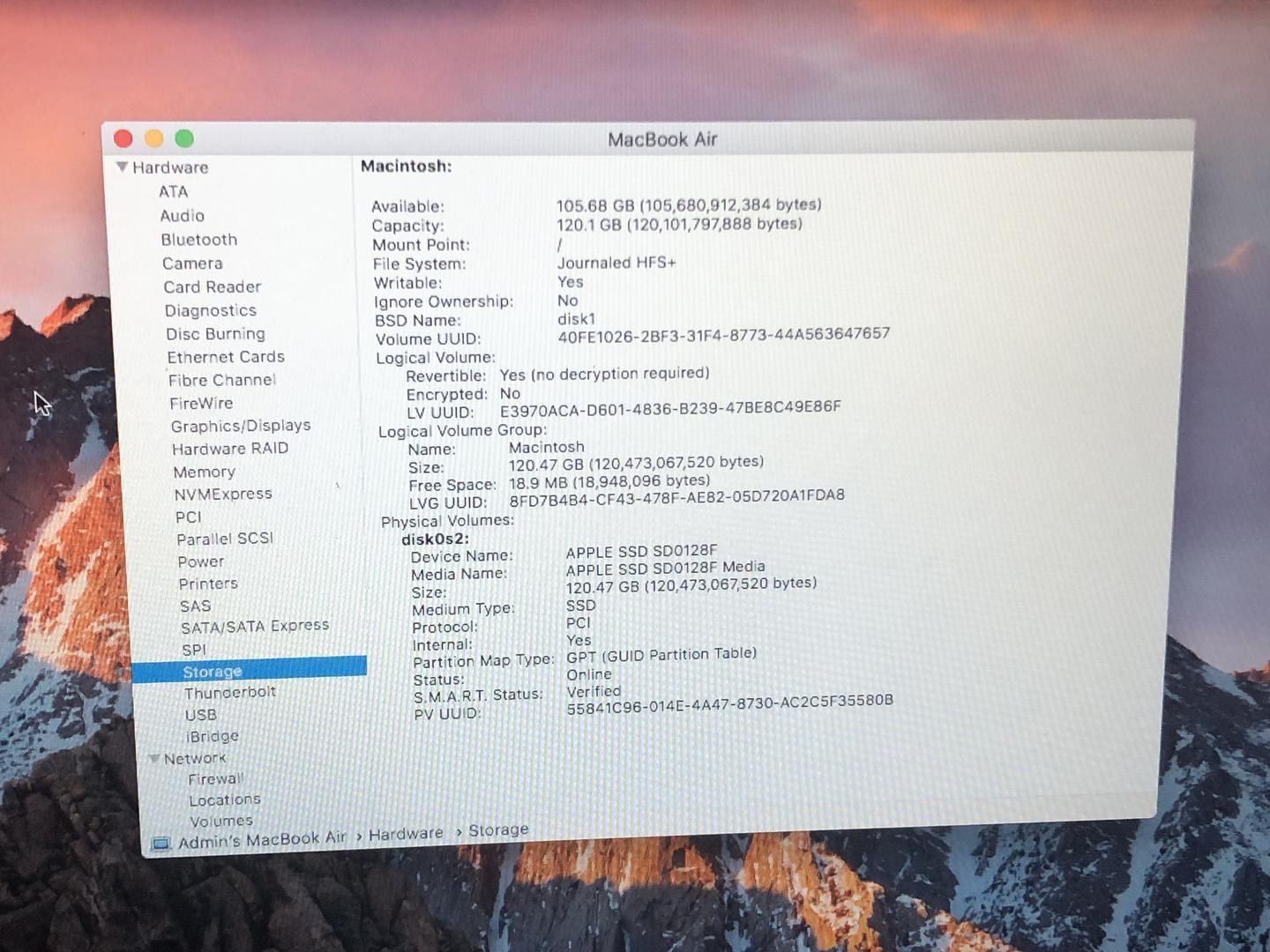Click the Capacity value 120.1 GB
The height and width of the screenshot is (952, 1270).
click(x=679, y=224)
